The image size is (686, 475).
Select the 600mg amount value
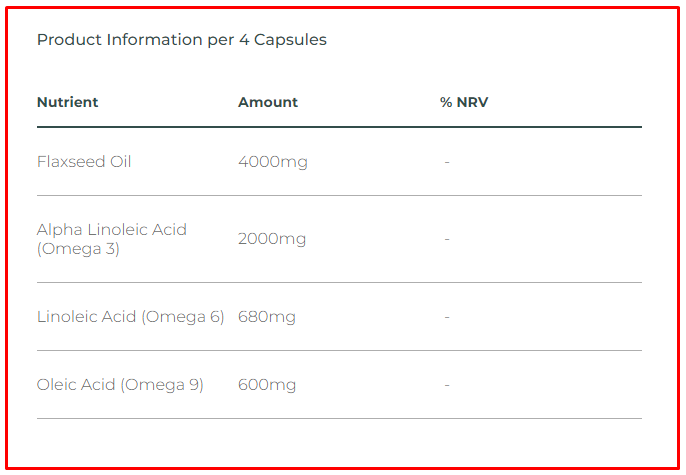click(267, 385)
